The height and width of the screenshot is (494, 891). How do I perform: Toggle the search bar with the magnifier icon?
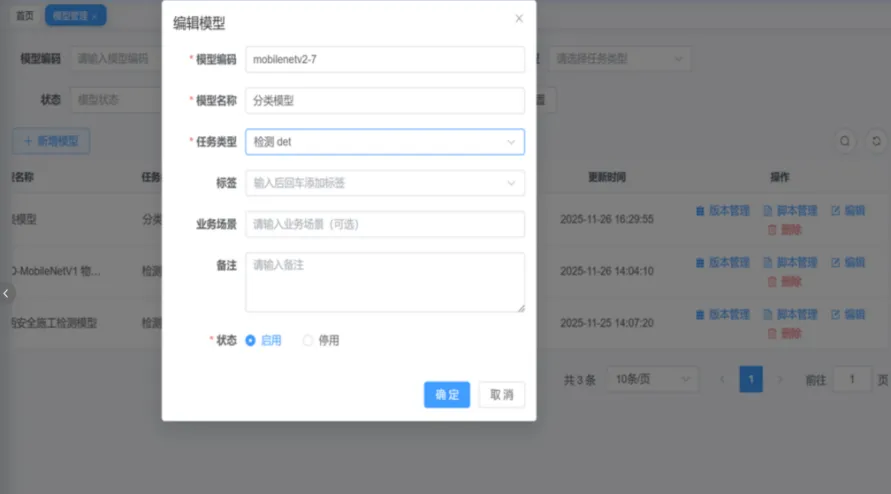tap(845, 141)
